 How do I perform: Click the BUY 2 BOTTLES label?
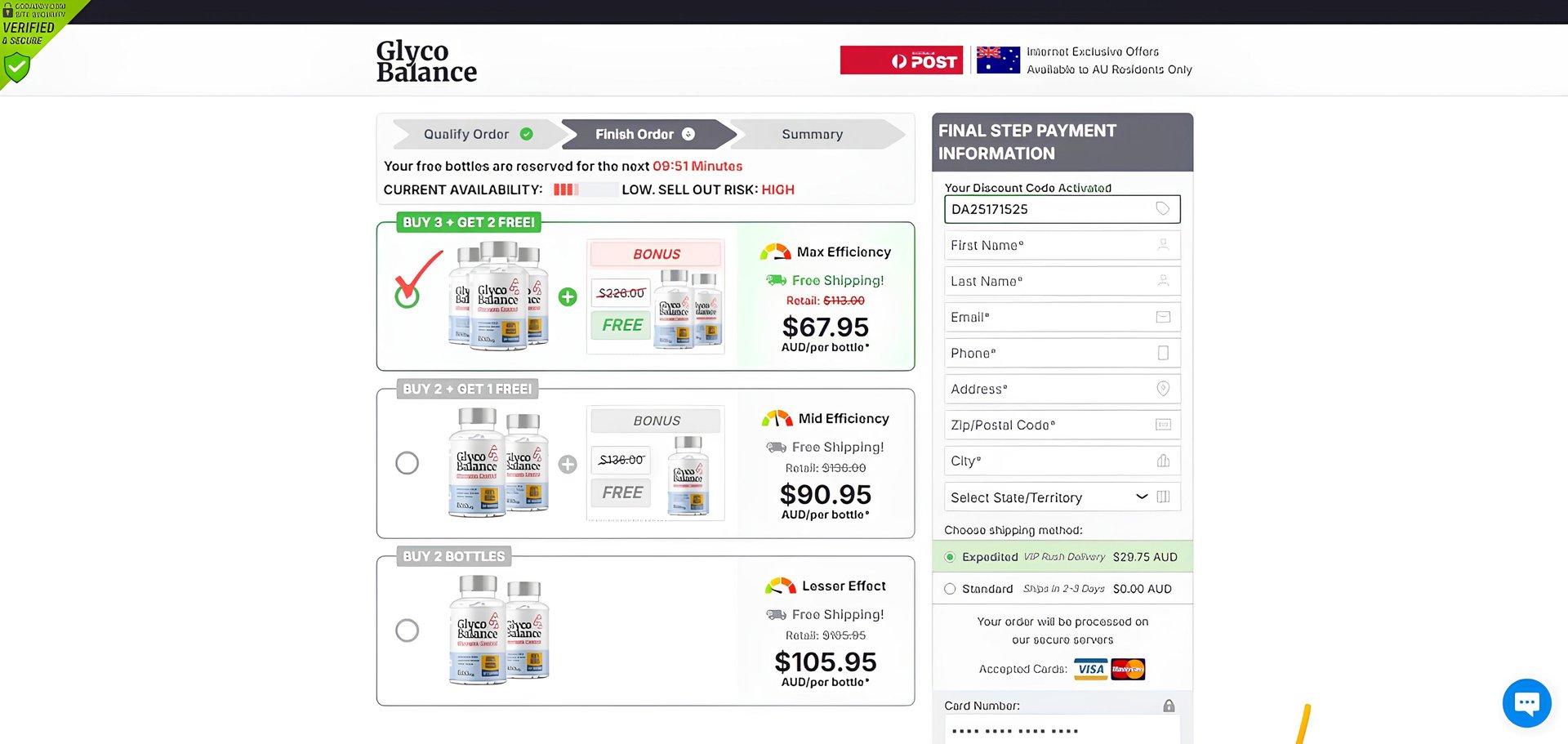coord(454,556)
